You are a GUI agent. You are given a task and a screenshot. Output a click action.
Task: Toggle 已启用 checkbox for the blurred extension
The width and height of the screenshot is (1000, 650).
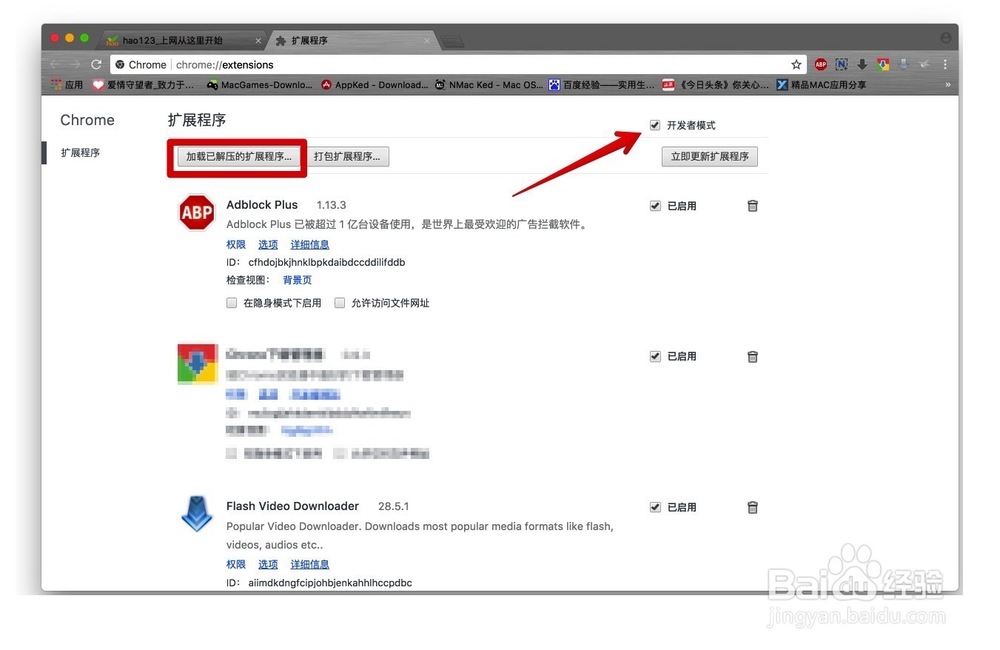point(655,357)
